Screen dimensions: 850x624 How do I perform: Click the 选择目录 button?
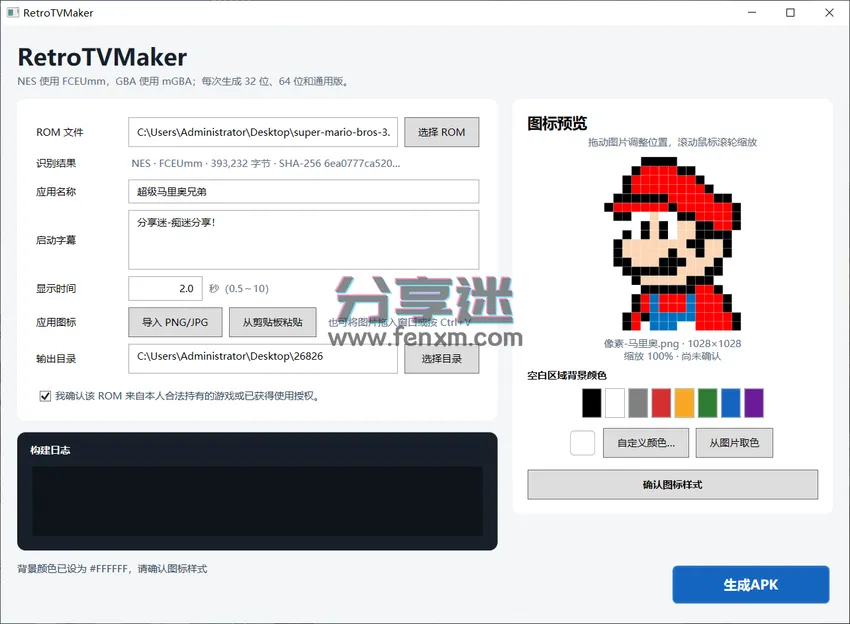pos(441,359)
